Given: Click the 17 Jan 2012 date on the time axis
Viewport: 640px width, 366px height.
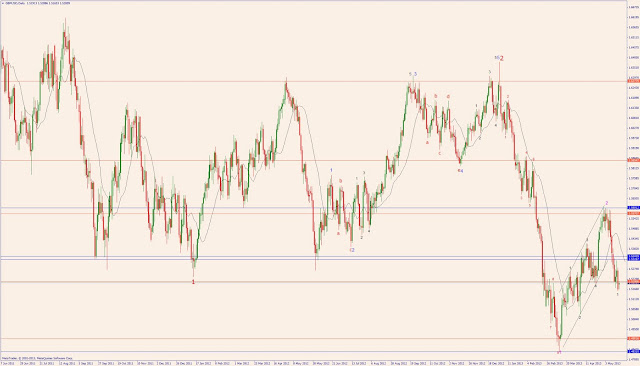Looking at the screenshot, I should [203, 363].
